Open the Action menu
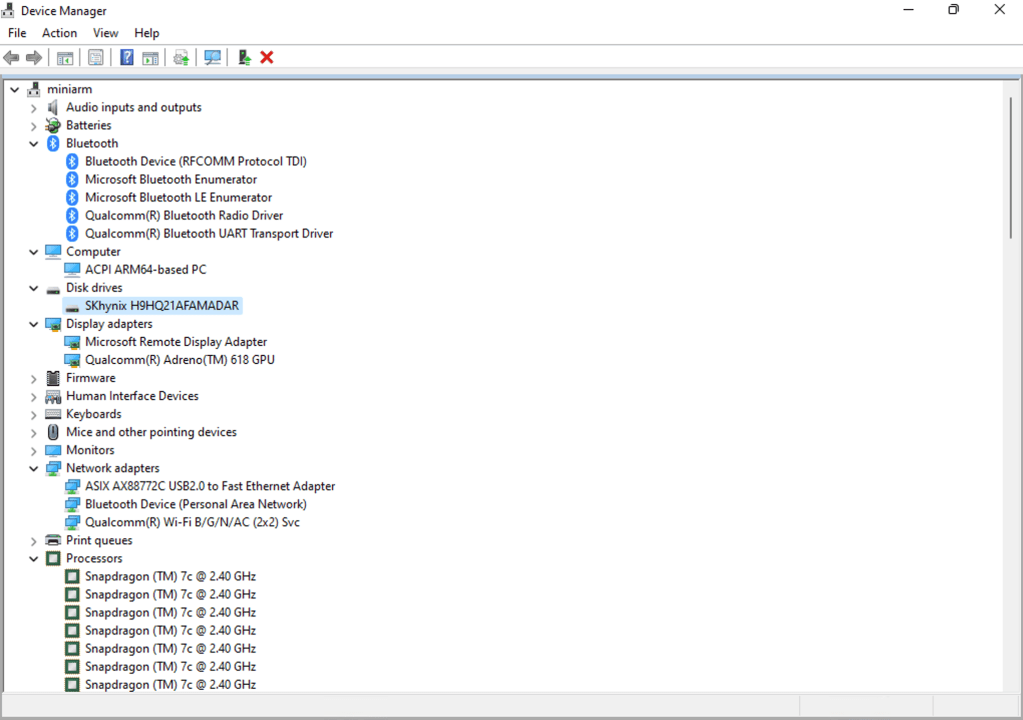The width and height of the screenshot is (1023, 720). 59,33
